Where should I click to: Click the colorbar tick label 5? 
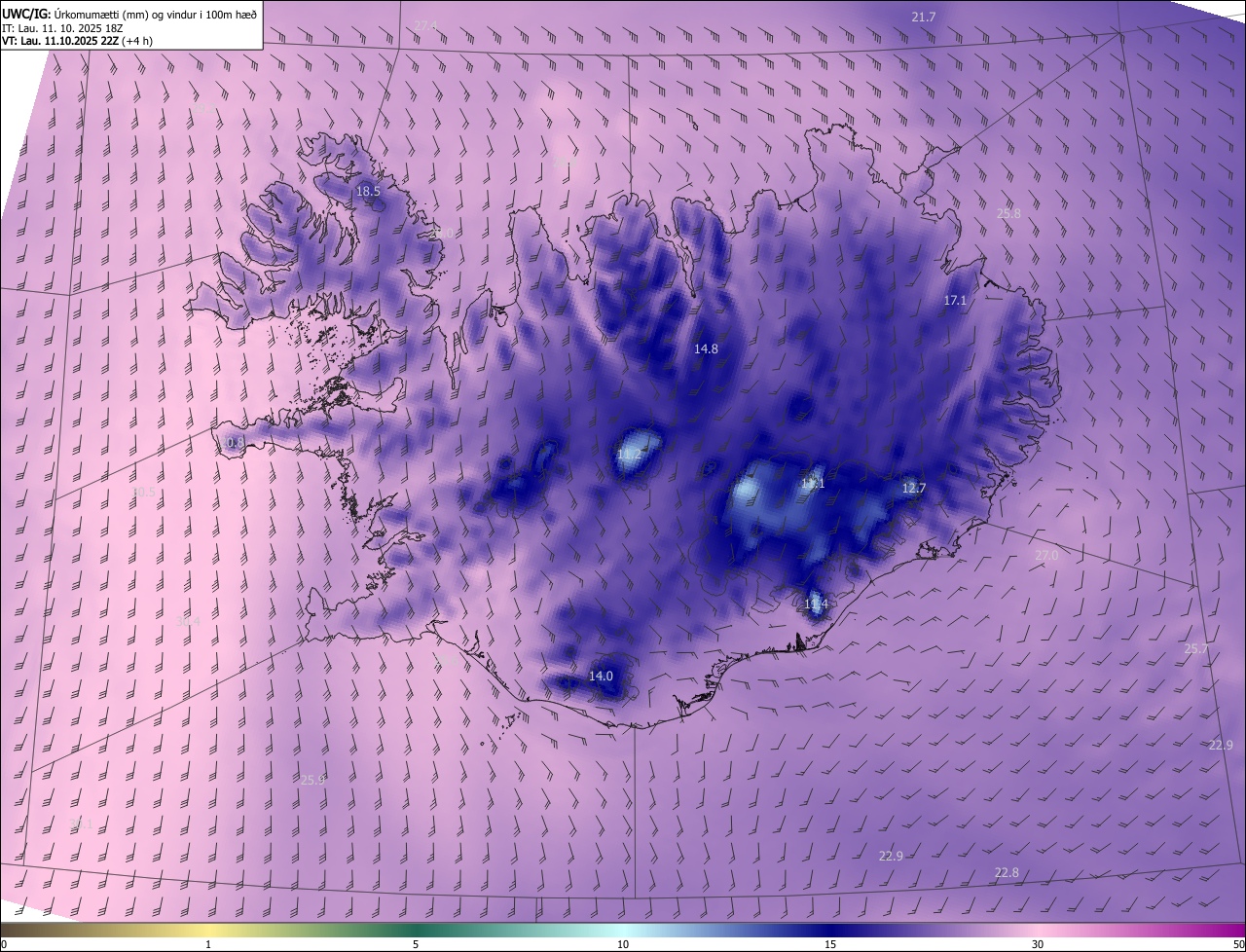(416, 944)
